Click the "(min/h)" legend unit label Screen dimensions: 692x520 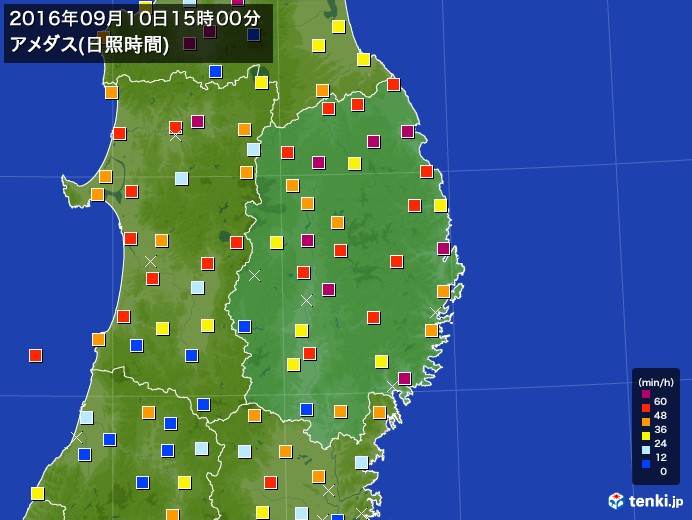[x=656, y=382]
